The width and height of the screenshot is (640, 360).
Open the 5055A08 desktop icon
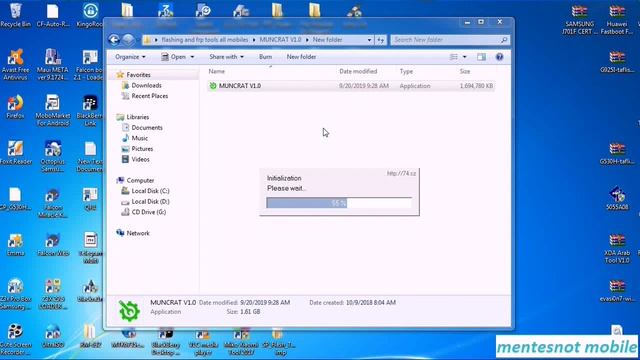point(617,198)
